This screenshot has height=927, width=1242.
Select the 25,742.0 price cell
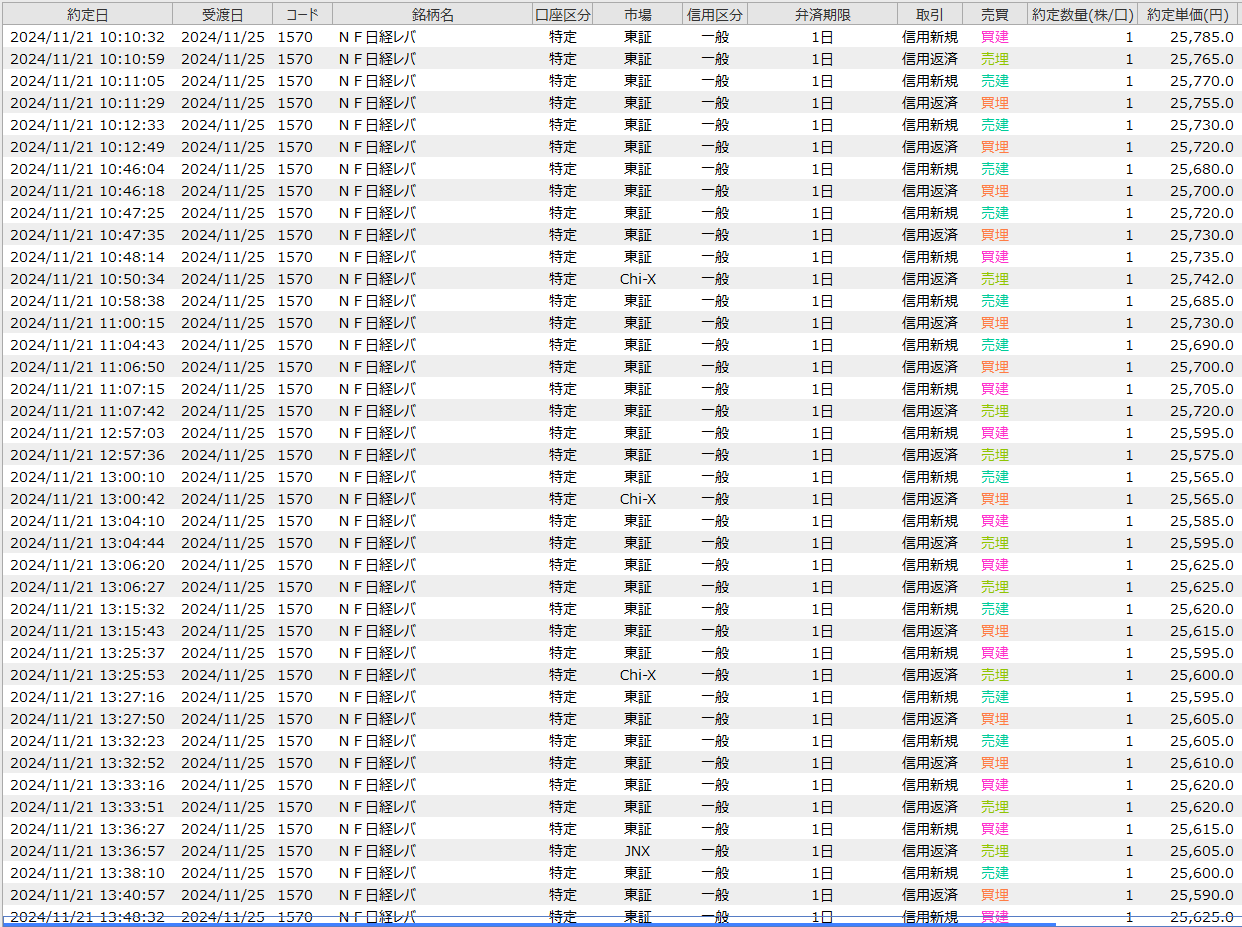[1201, 279]
